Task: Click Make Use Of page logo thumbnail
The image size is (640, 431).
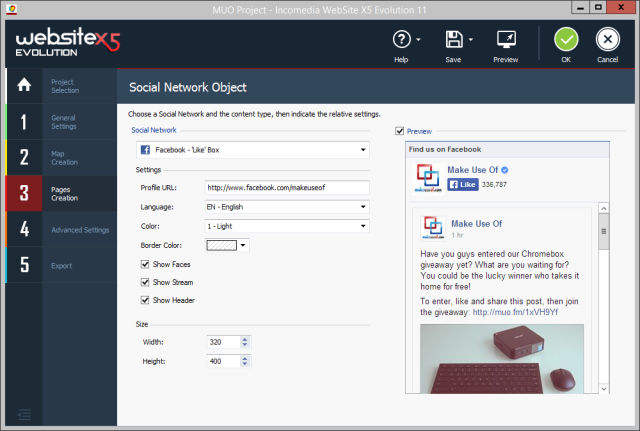Action: pyautogui.click(x=428, y=178)
